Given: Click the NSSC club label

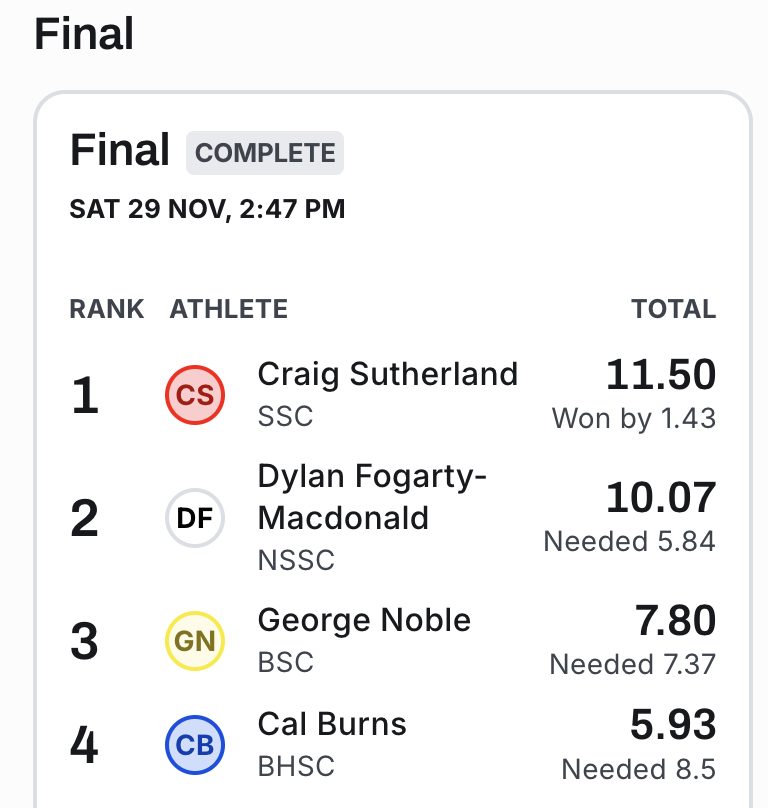Looking at the screenshot, I should pyautogui.click(x=296, y=560).
